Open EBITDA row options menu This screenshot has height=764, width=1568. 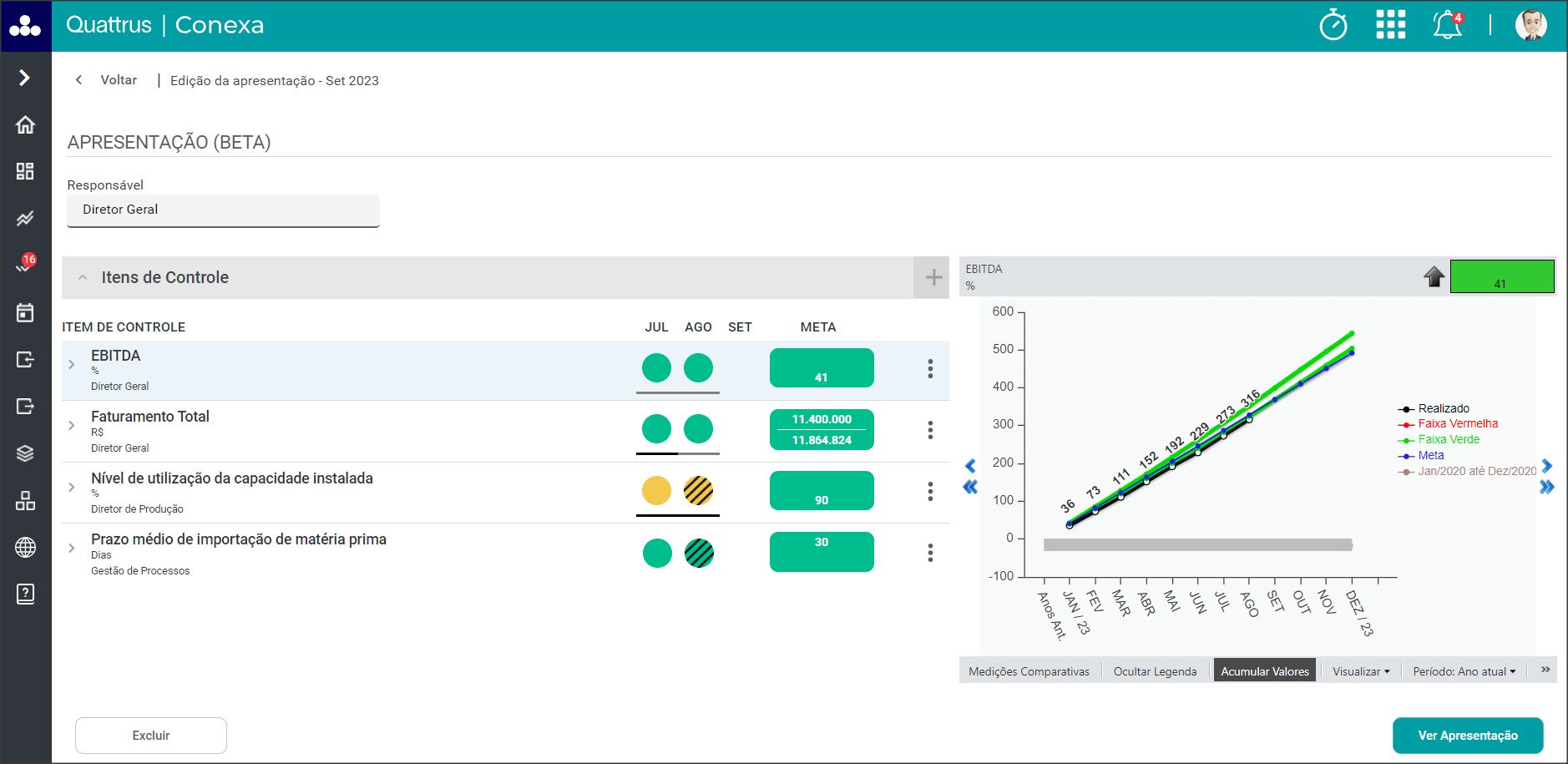(x=930, y=369)
